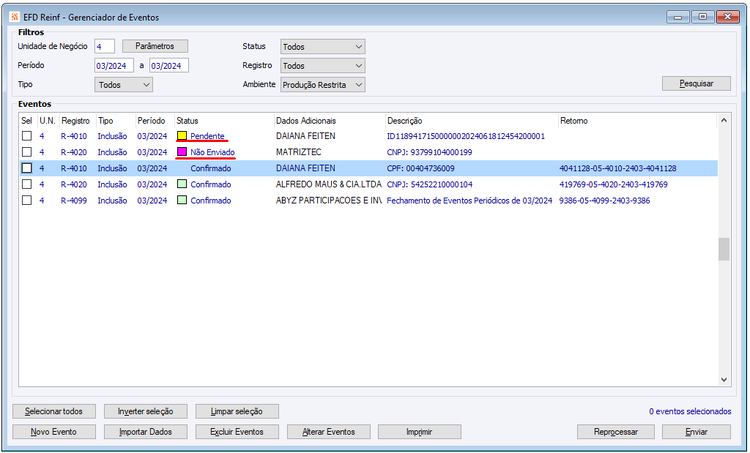Click the EFD Reinf app icon in title bar

[x=15, y=17]
